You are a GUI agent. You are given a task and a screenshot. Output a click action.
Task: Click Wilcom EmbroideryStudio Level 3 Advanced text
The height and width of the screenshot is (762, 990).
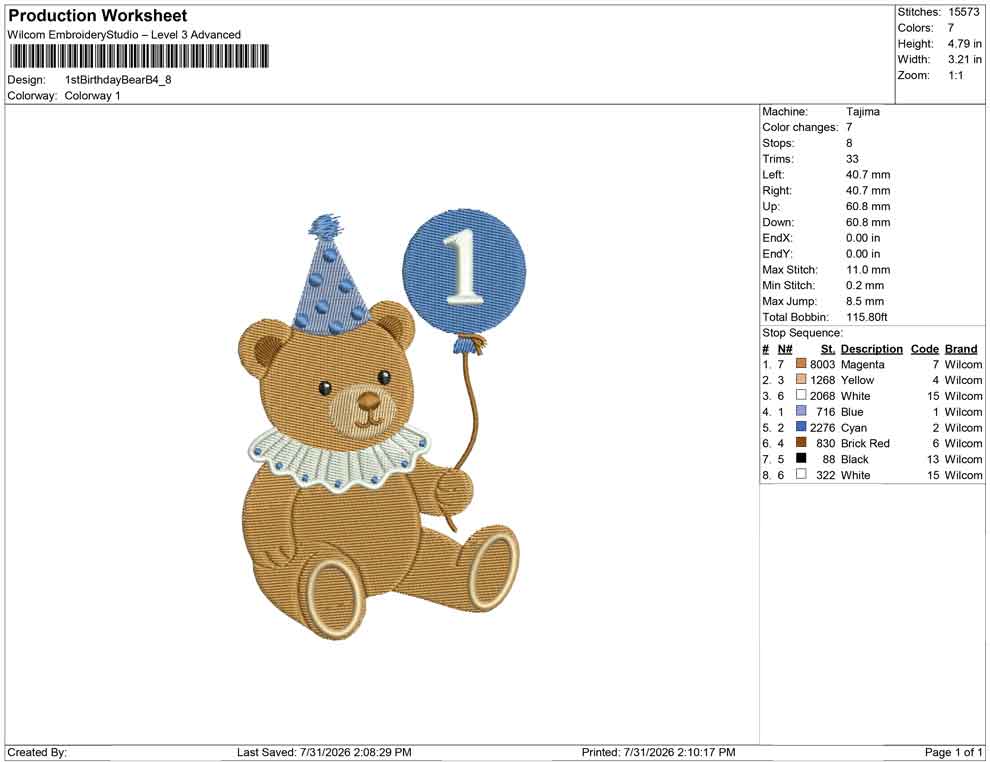click(124, 35)
